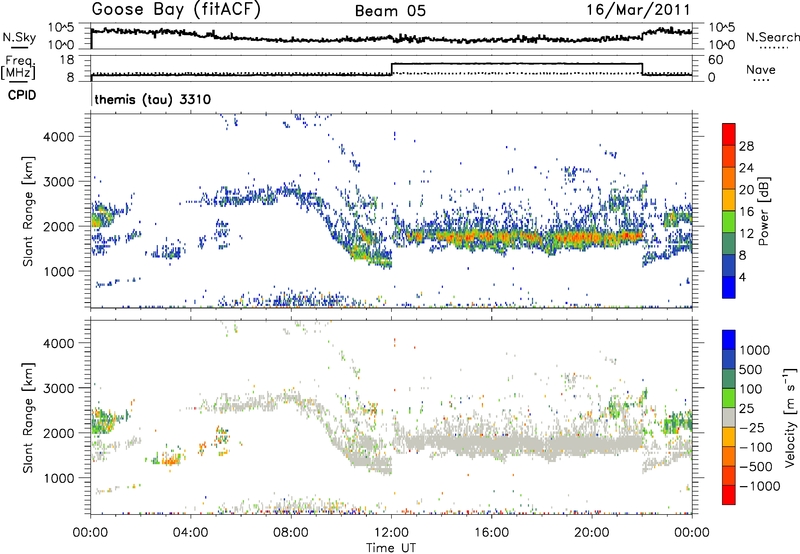Click the '20:00' time tick label
This screenshot has height=554, width=800.
pyautogui.click(x=591, y=533)
